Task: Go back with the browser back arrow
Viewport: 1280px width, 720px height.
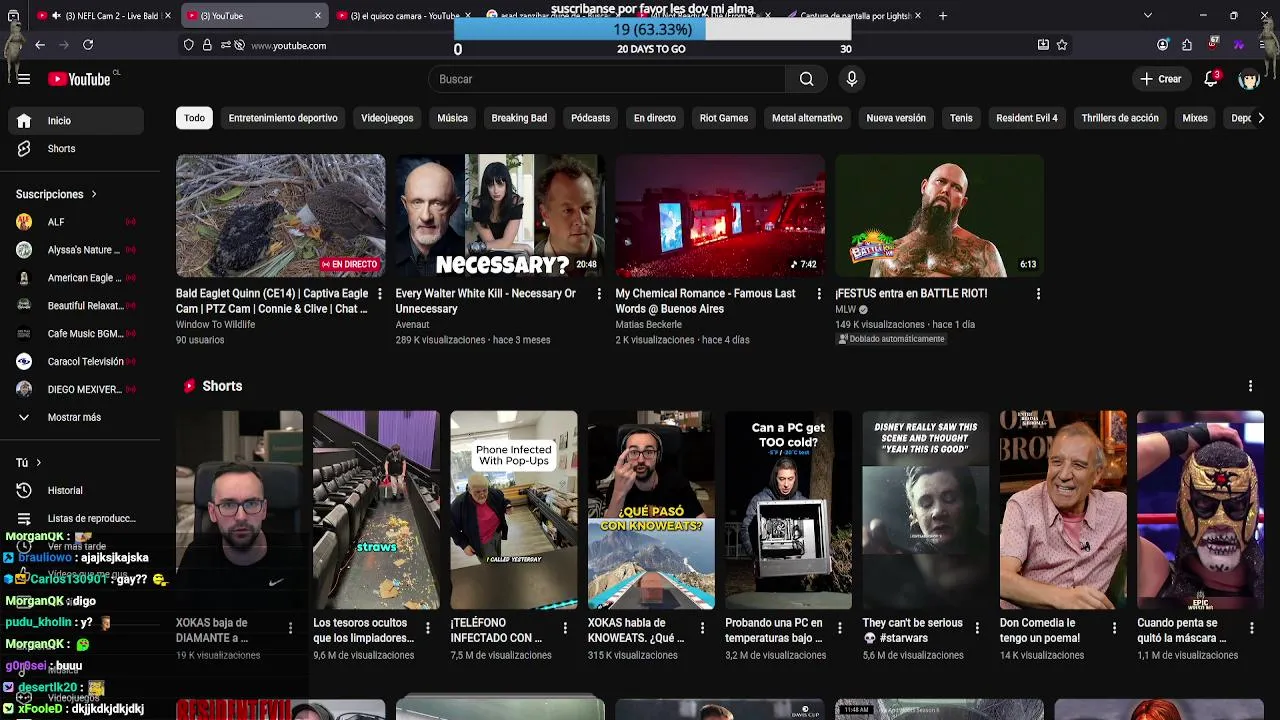Action: tap(40, 45)
